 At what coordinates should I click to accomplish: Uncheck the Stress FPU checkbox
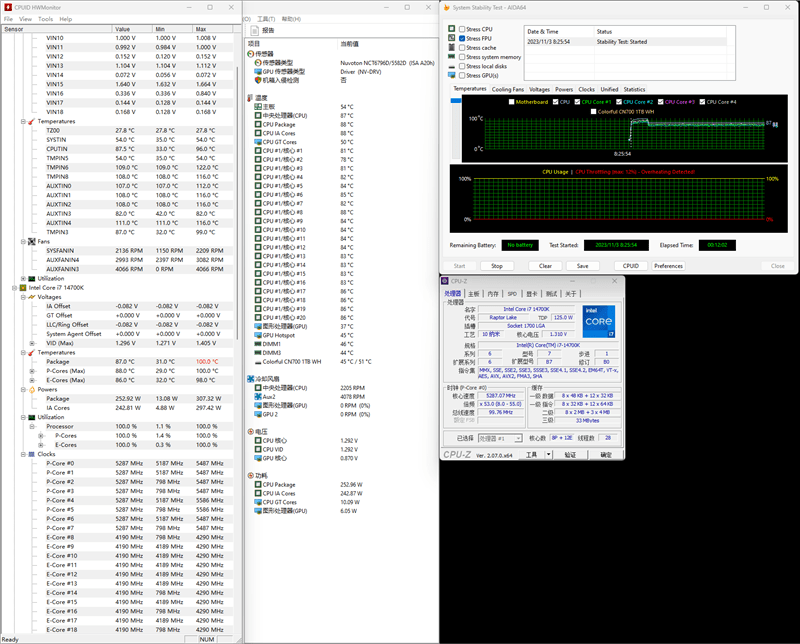462,38
